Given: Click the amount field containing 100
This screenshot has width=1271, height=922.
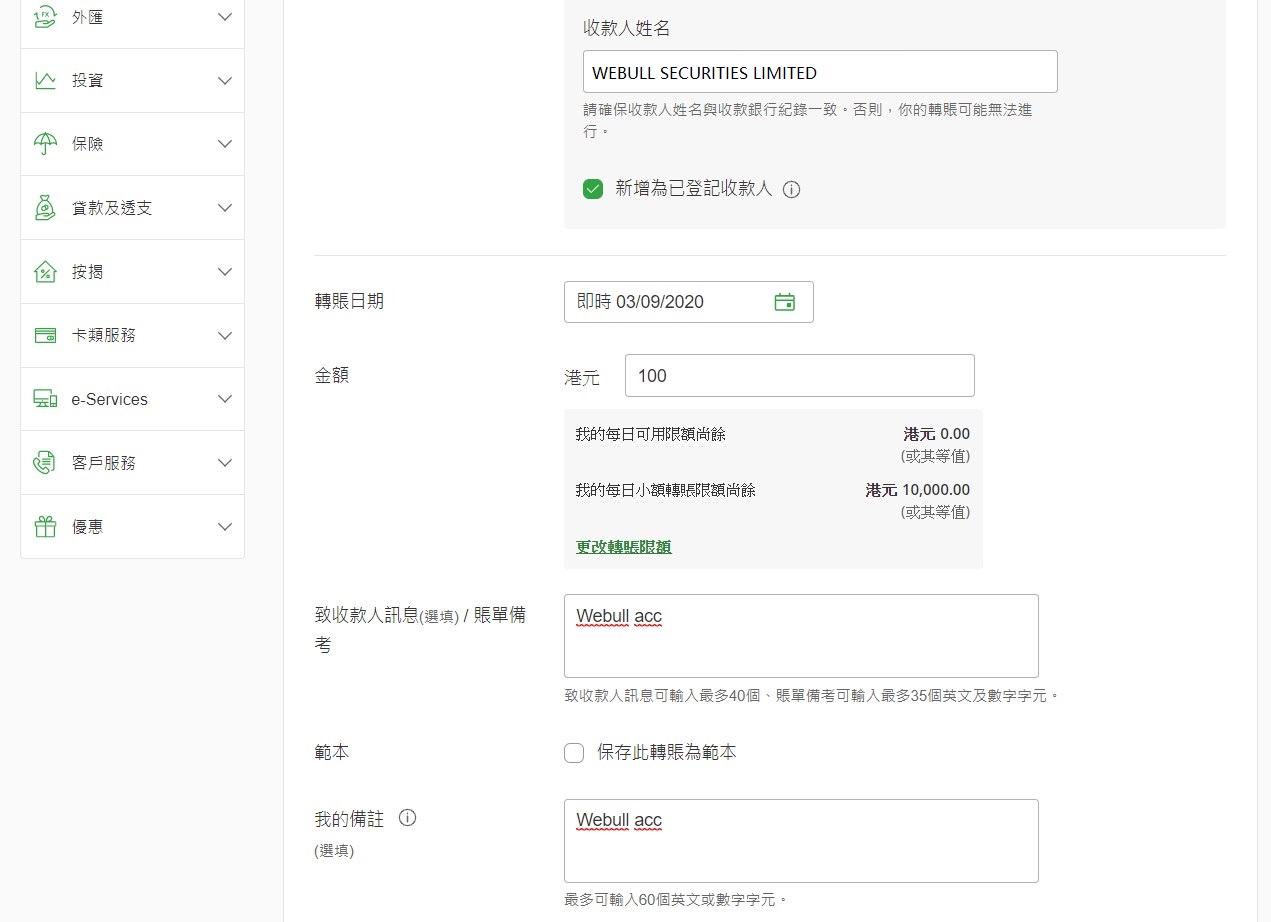Looking at the screenshot, I should coord(800,376).
